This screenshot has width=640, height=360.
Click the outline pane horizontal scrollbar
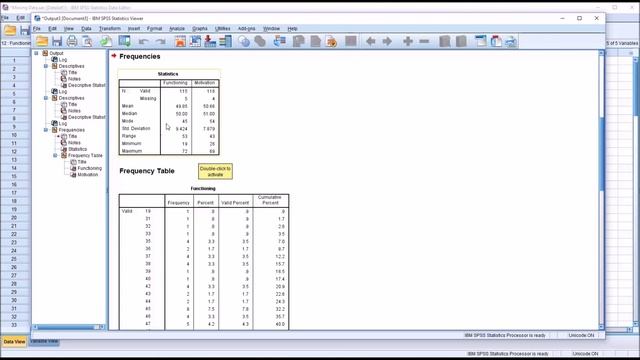[x=70, y=327]
